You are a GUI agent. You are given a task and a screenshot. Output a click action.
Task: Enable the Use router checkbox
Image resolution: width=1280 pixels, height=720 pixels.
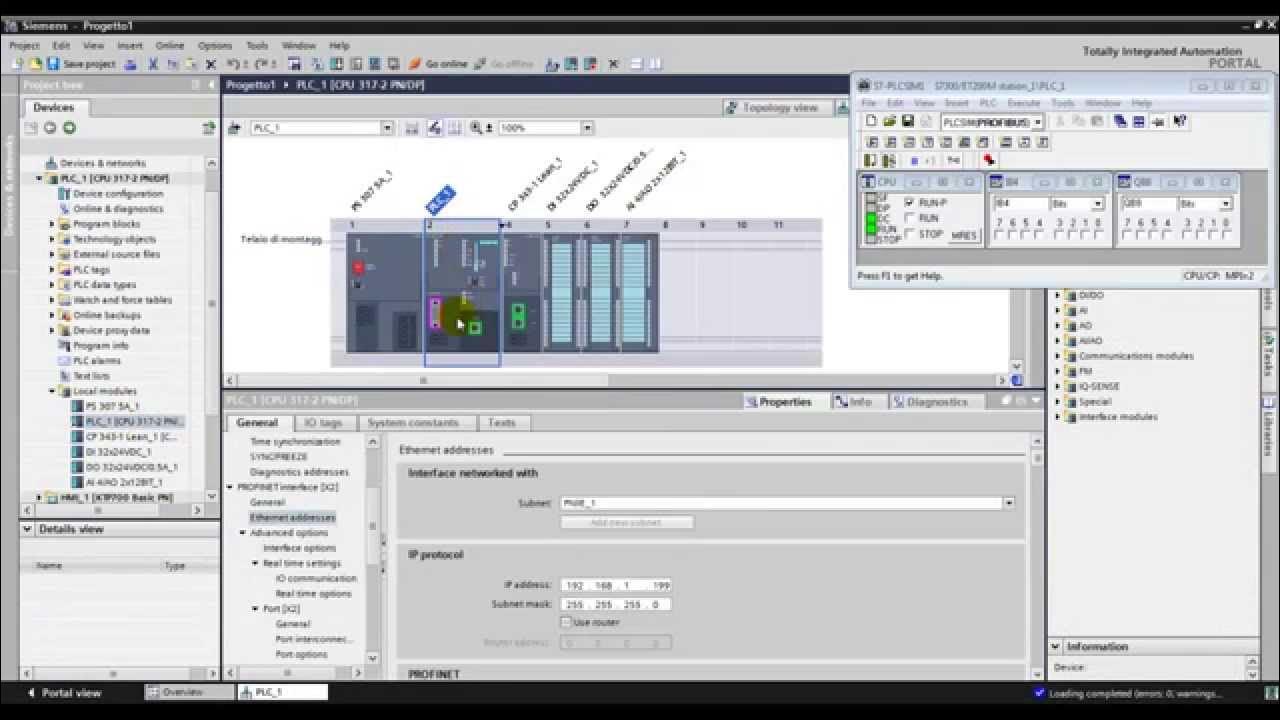click(566, 622)
